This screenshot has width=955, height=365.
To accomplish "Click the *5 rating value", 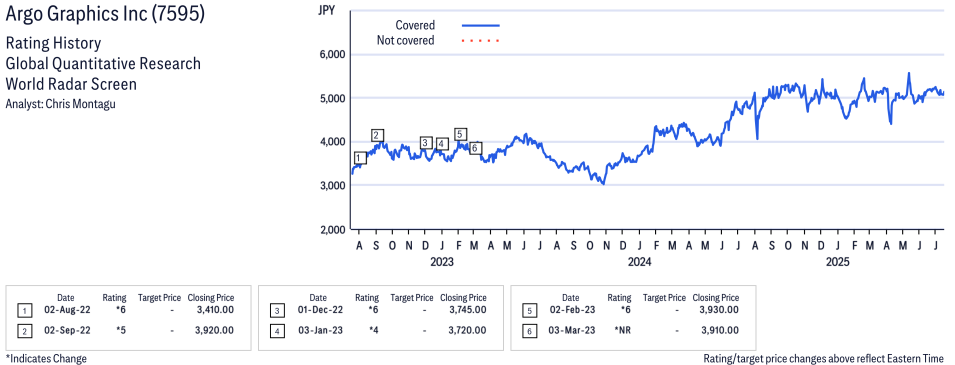I will 122,330.
